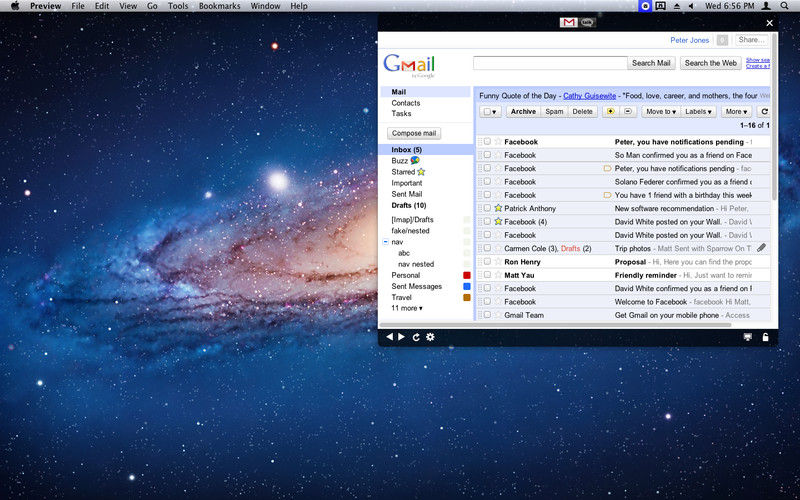Tick checkbox for Ron Henry message
The image size is (800, 500).
487,261
